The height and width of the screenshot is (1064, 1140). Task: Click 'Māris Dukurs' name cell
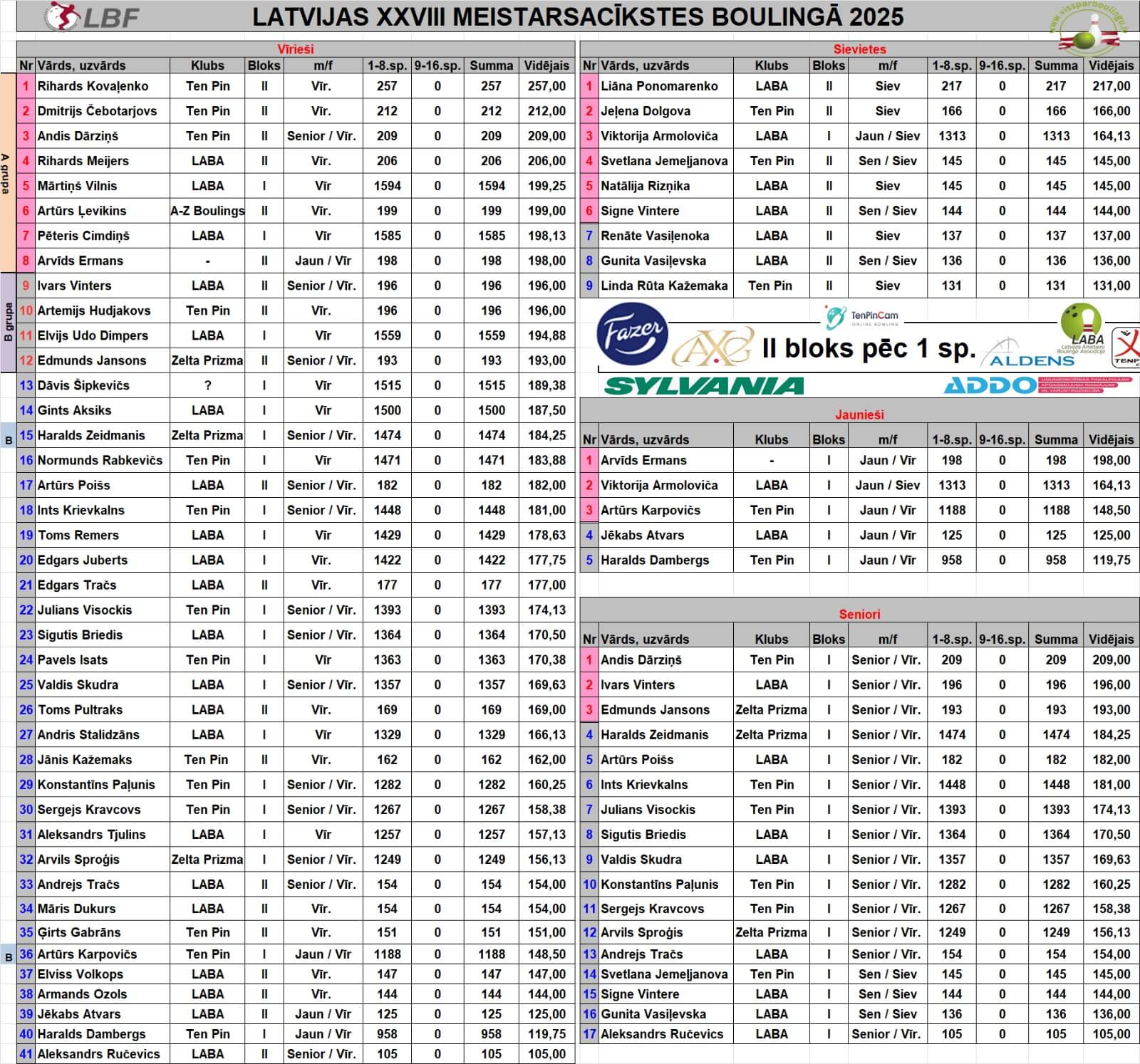pos(103,908)
